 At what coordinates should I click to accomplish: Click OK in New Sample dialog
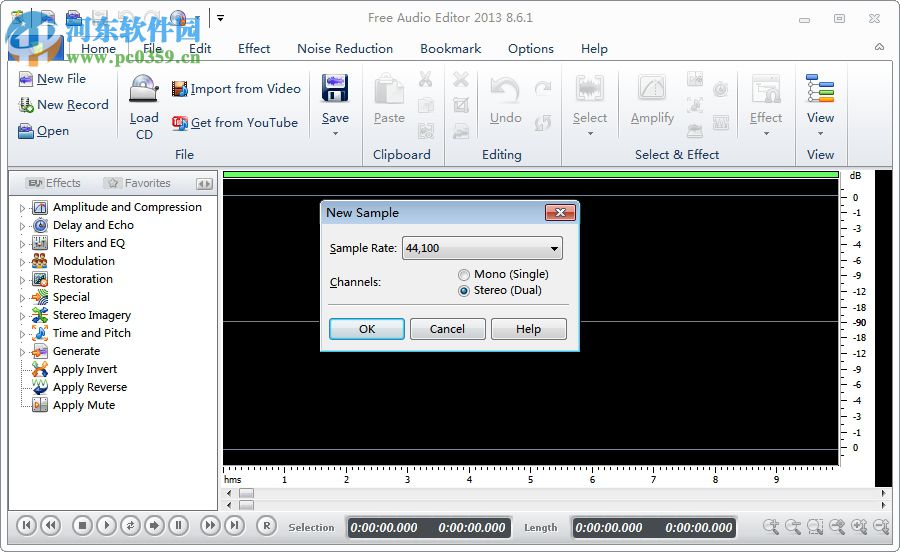click(367, 329)
